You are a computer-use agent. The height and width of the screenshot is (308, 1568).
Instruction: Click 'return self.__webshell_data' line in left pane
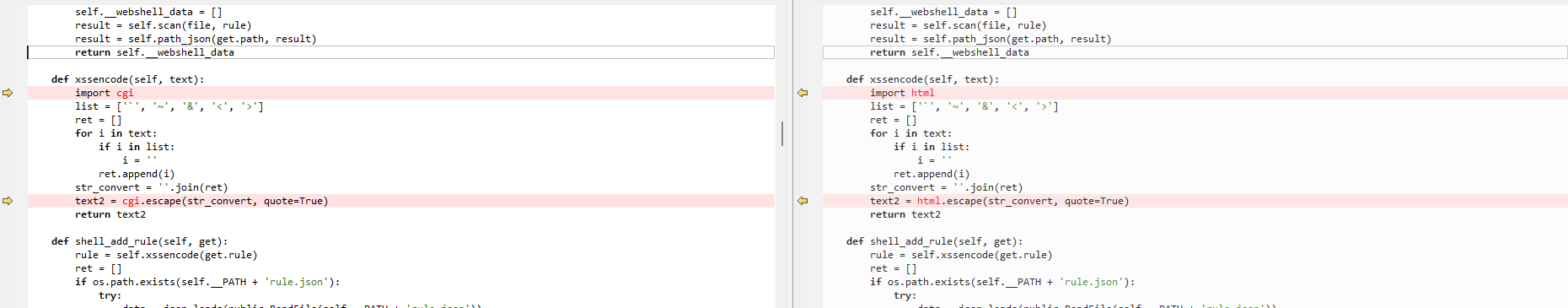(154, 52)
